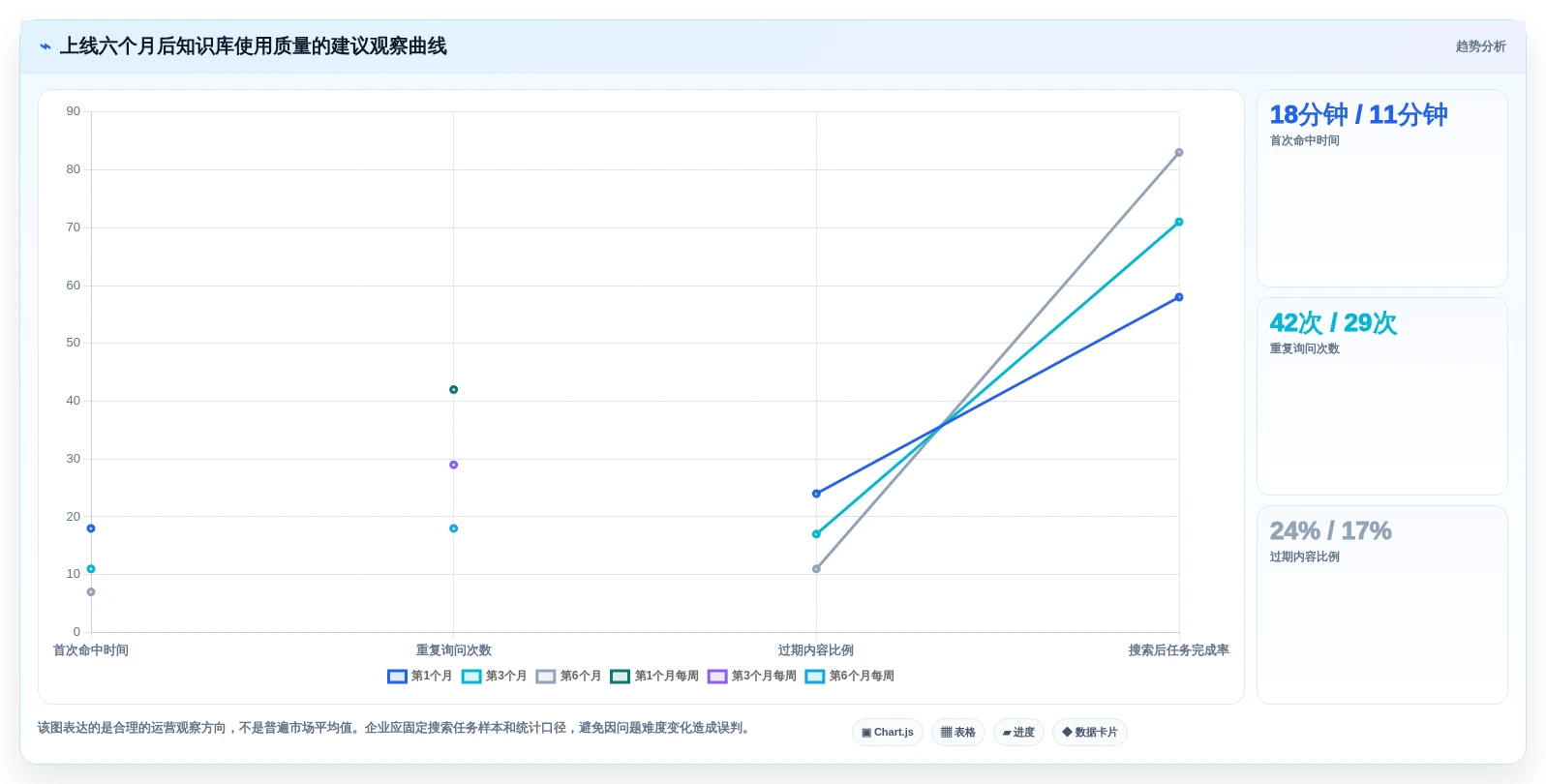Click the 首次命中时间 x-axis label

coord(91,650)
